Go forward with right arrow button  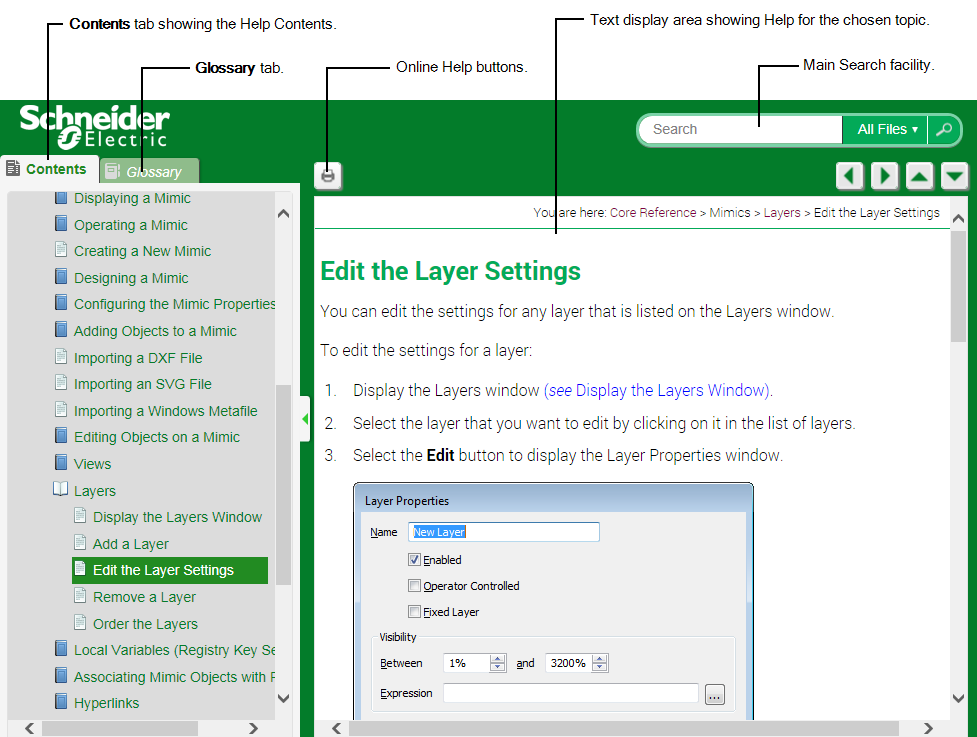884,177
